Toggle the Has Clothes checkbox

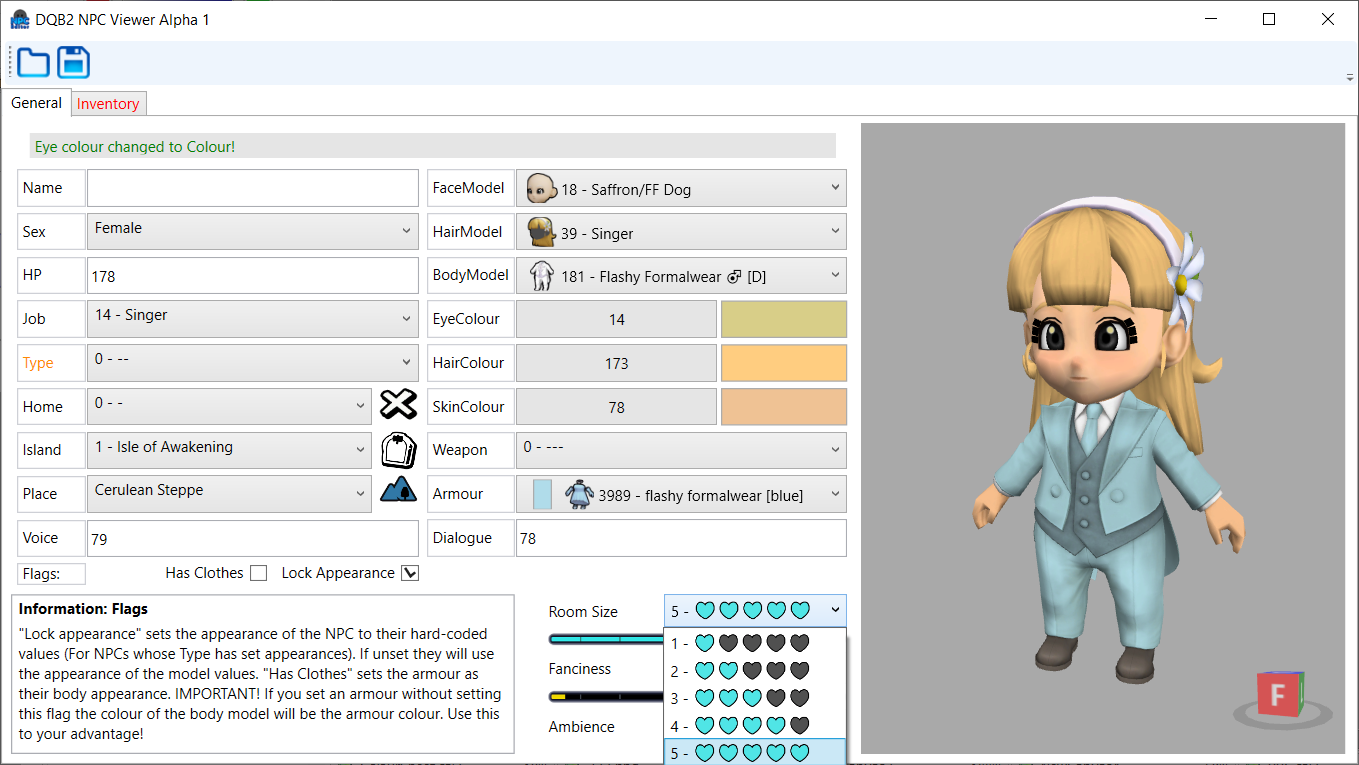click(258, 573)
